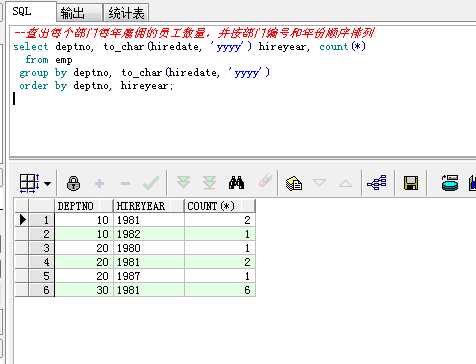Select the HIREYEAR column header

tap(149, 206)
